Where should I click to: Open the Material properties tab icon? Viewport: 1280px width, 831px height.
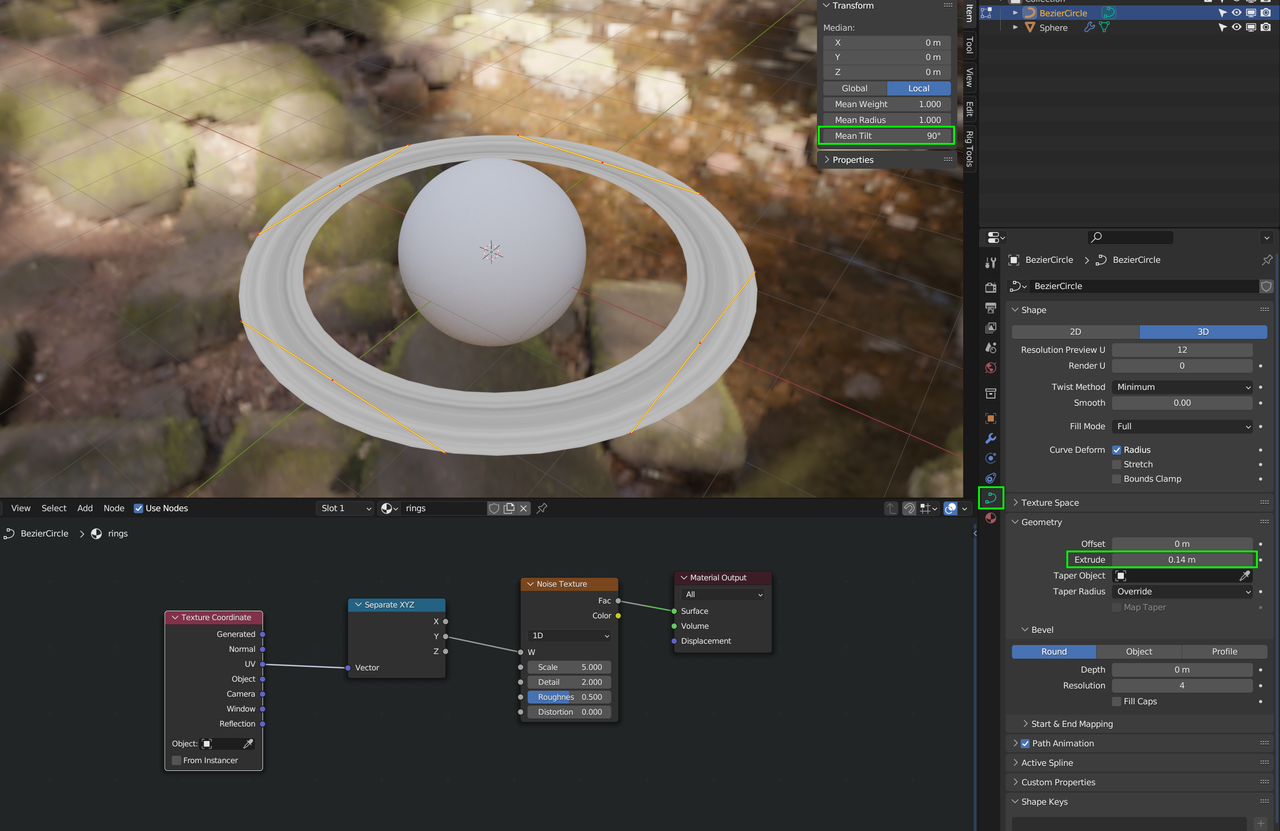pos(991,518)
